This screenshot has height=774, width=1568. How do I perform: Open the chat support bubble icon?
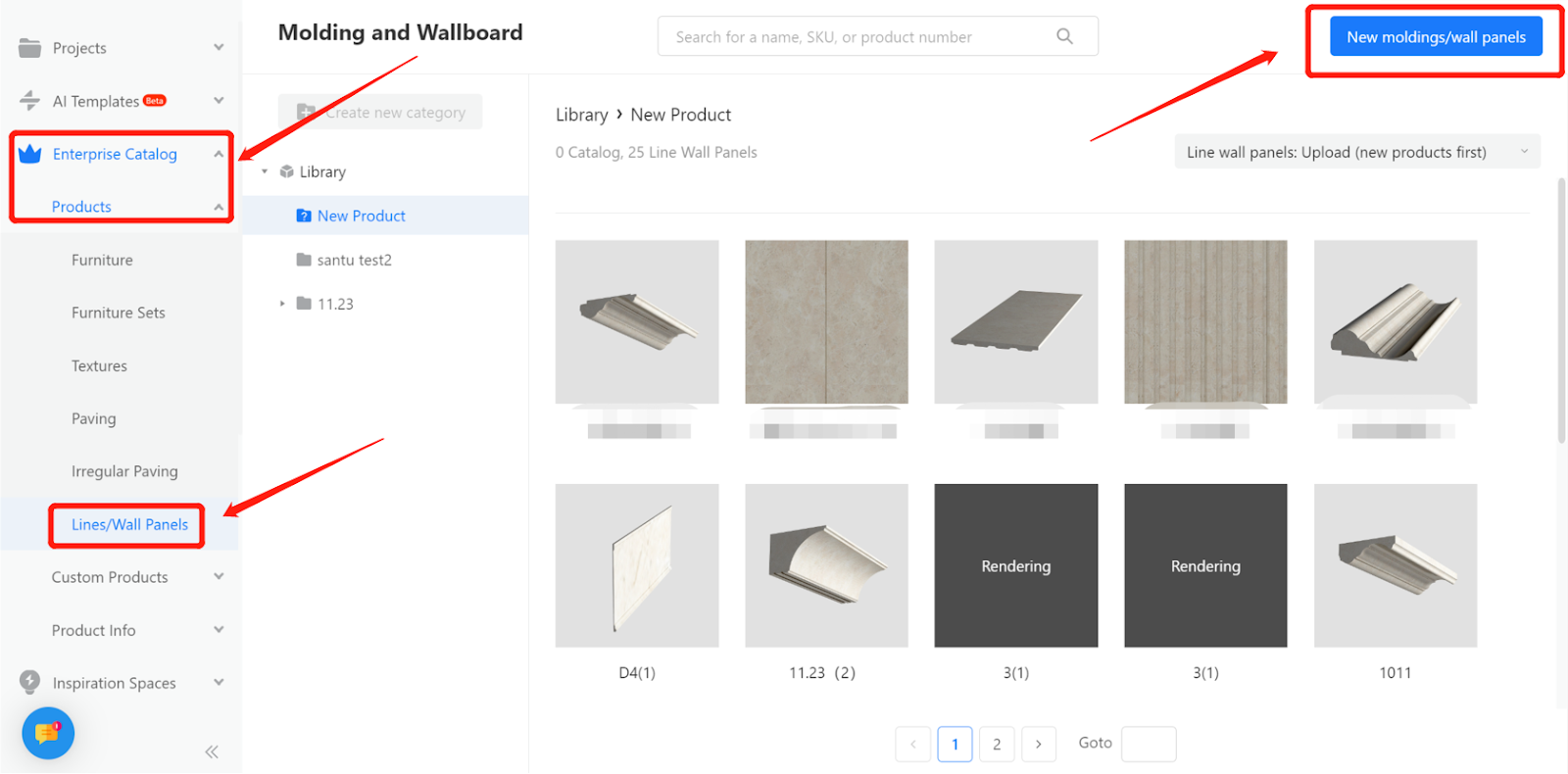pyautogui.click(x=48, y=733)
